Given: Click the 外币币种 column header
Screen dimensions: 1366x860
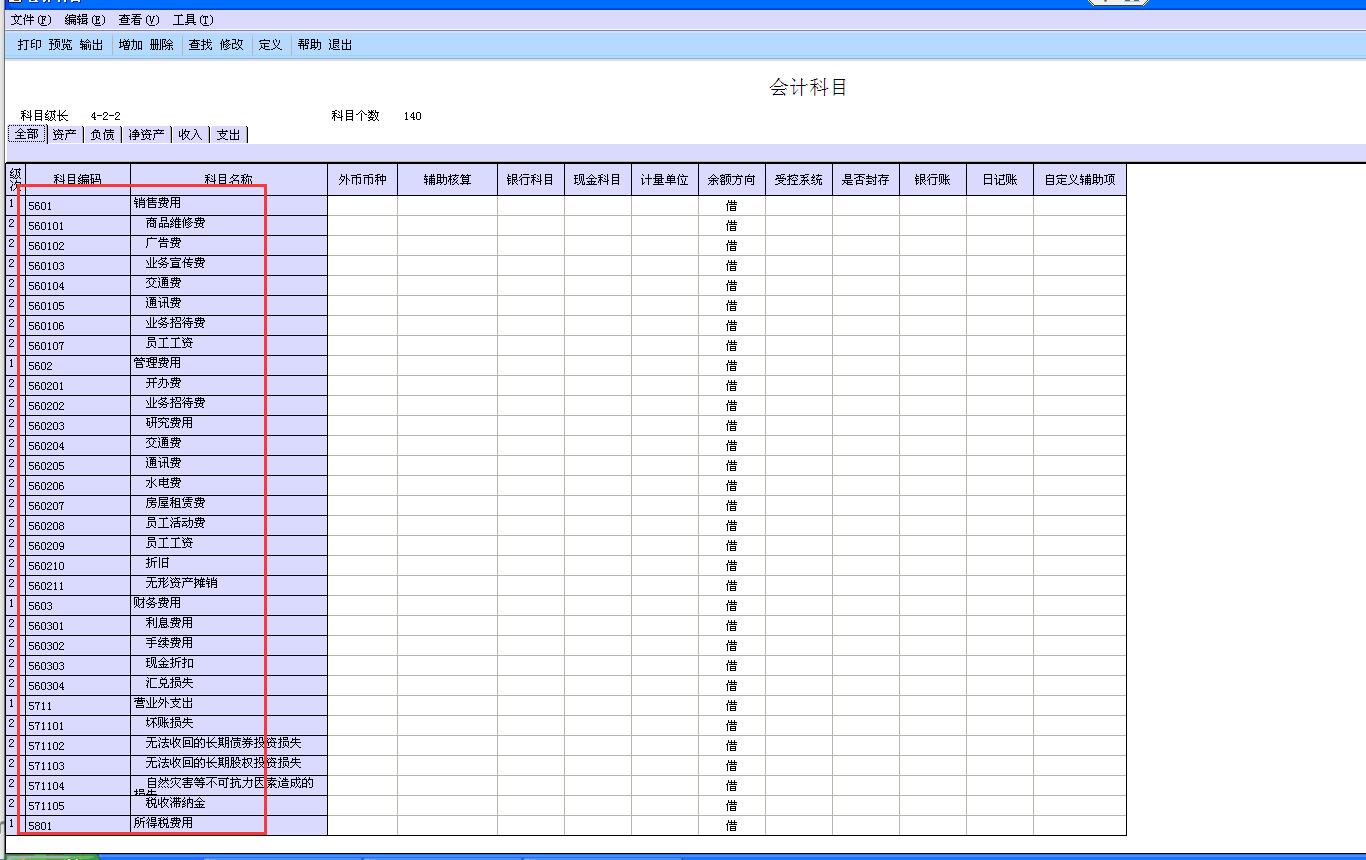Looking at the screenshot, I should tap(362, 180).
